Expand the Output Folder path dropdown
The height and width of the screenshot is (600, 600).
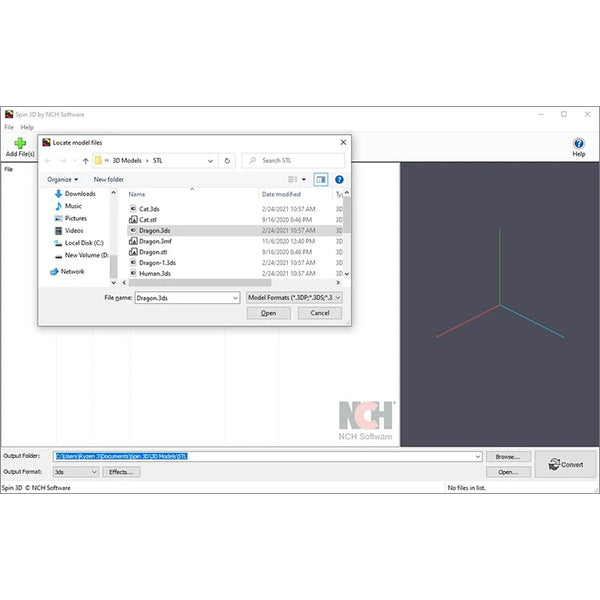pyautogui.click(x=478, y=457)
